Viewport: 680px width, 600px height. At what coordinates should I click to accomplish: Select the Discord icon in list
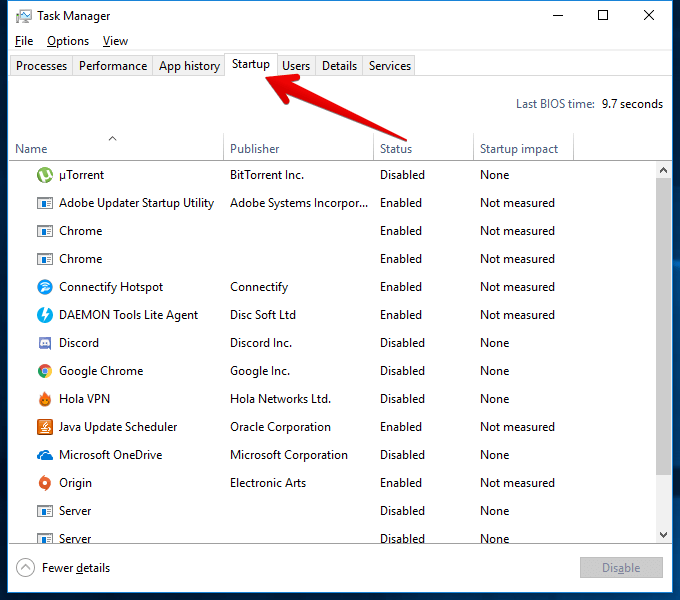[x=45, y=343]
